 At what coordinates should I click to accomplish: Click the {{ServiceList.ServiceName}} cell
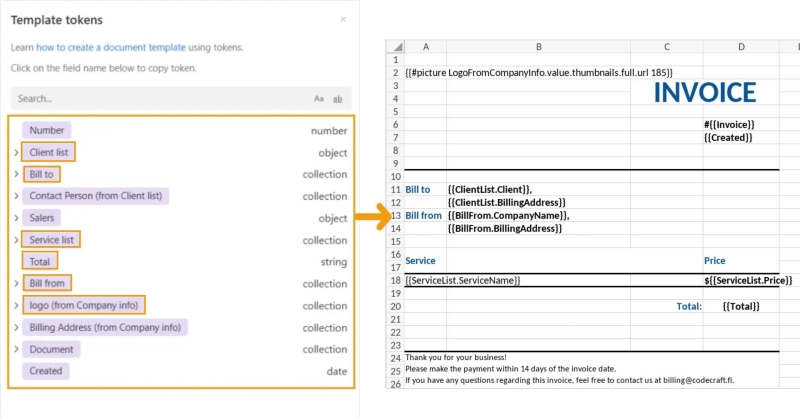pos(463,280)
